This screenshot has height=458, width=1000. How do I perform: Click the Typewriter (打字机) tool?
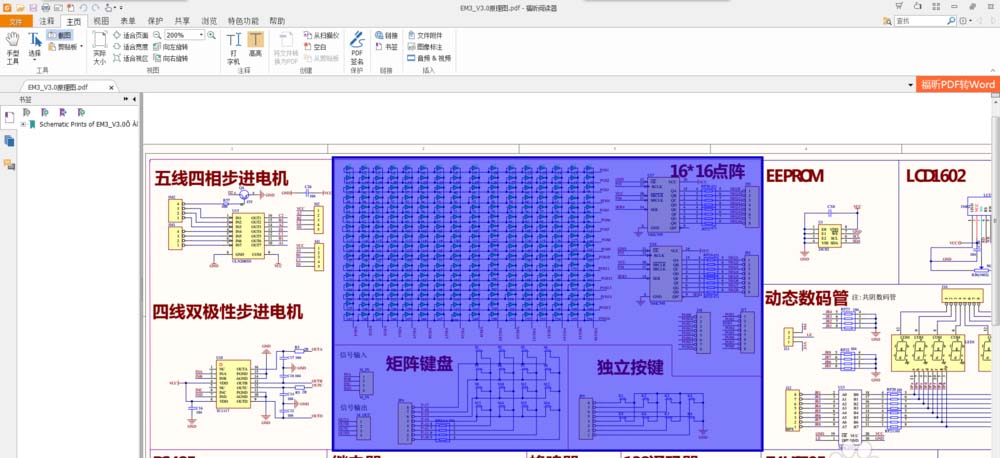tap(233, 46)
